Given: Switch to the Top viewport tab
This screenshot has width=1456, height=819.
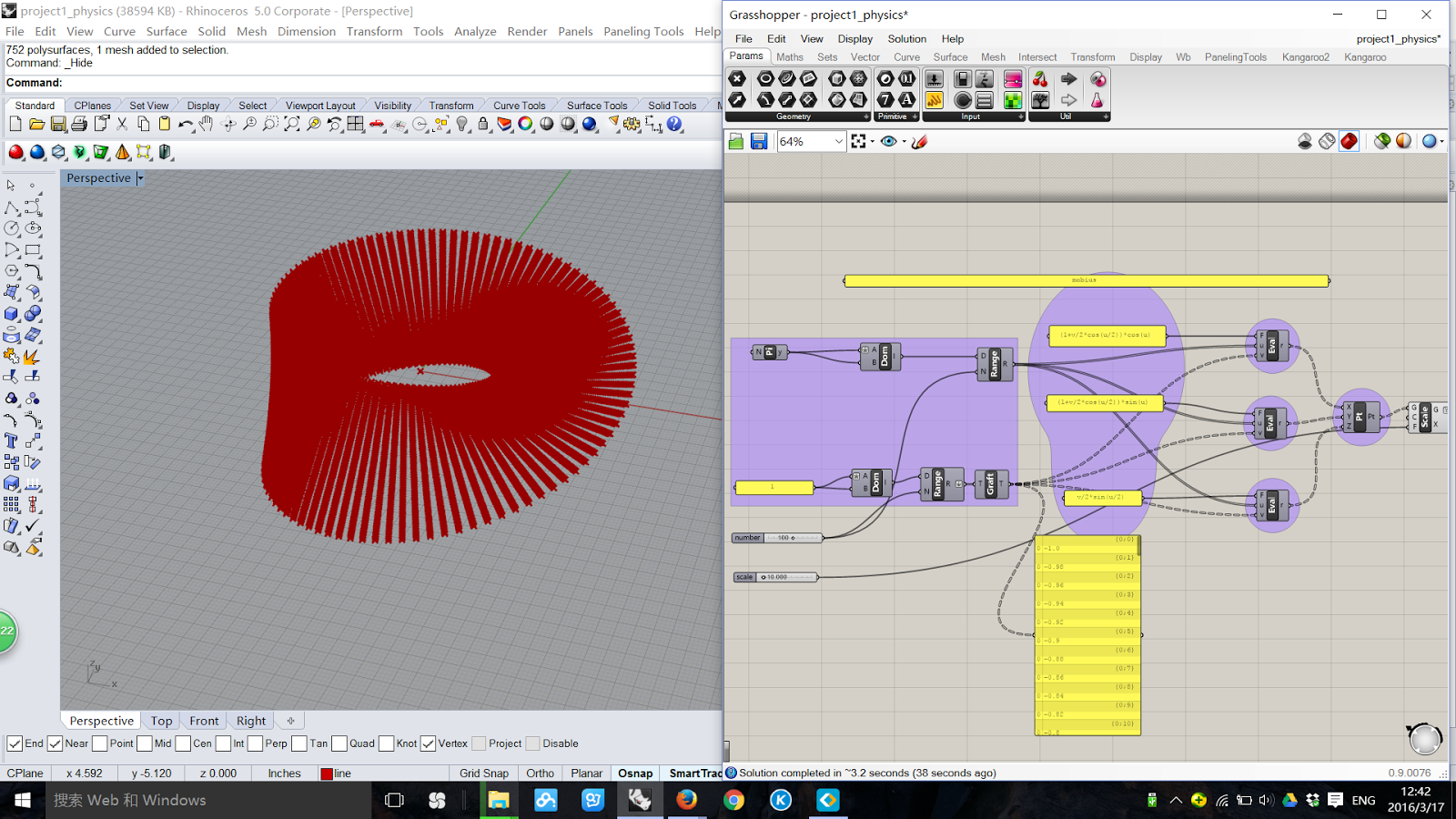Looking at the screenshot, I should (x=160, y=720).
